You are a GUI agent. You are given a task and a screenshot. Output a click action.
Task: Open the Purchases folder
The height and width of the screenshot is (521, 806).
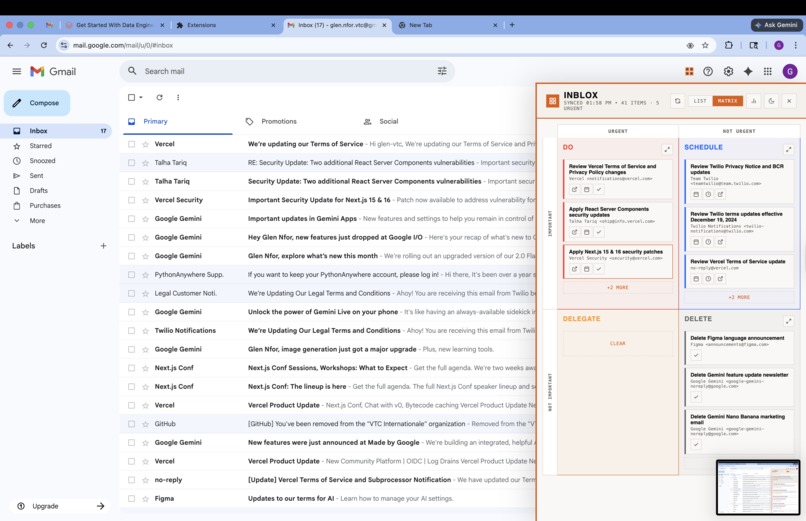[45, 206]
